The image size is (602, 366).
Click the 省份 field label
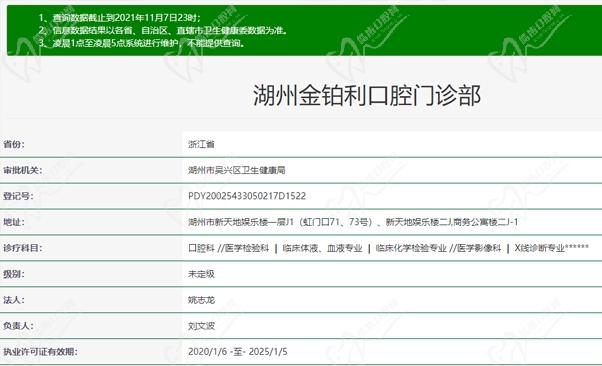tap(14, 144)
